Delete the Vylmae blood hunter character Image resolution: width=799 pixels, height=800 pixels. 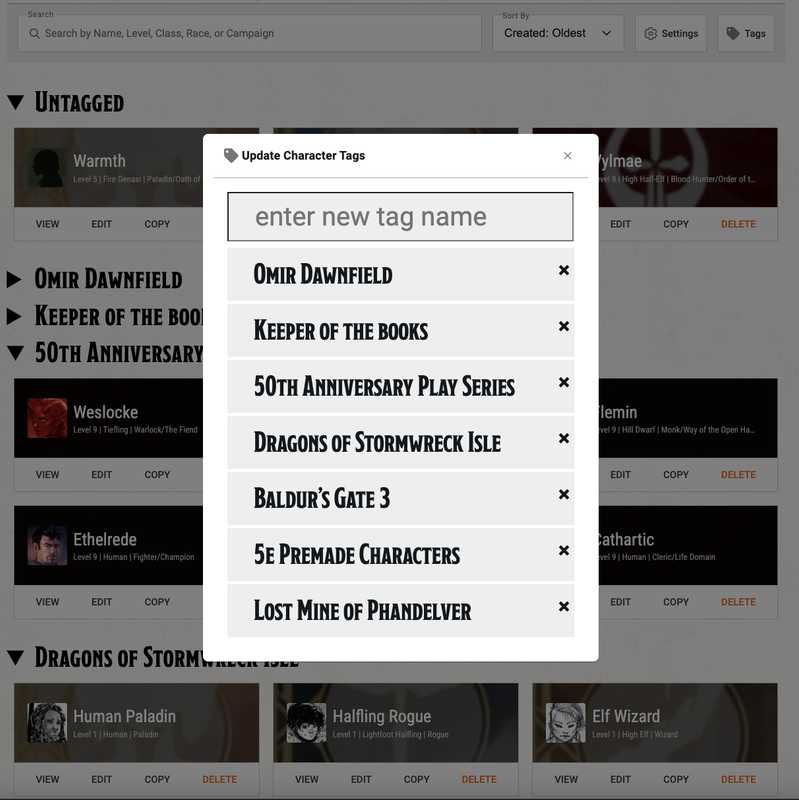click(738, 224)
